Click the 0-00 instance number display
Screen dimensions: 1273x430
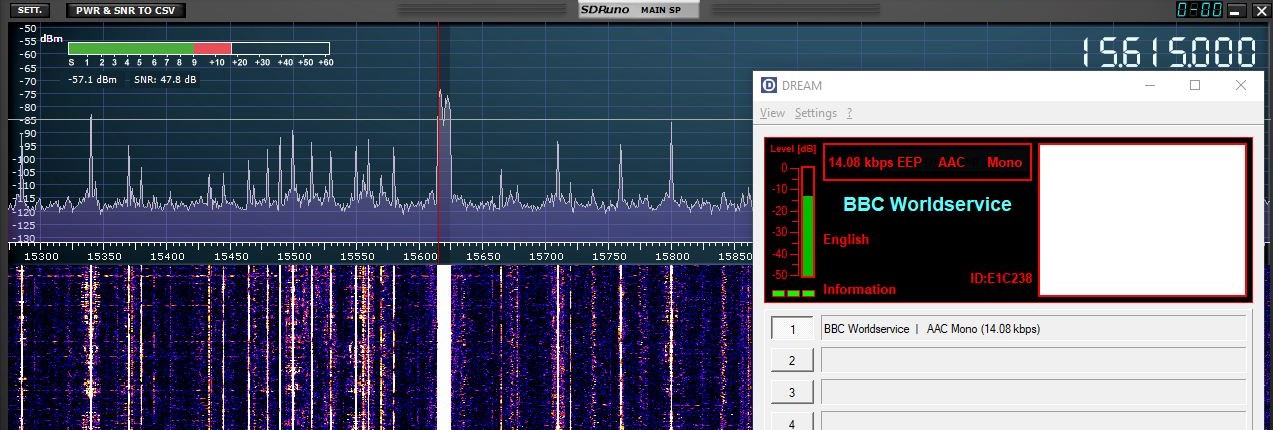coord(1199,10)
